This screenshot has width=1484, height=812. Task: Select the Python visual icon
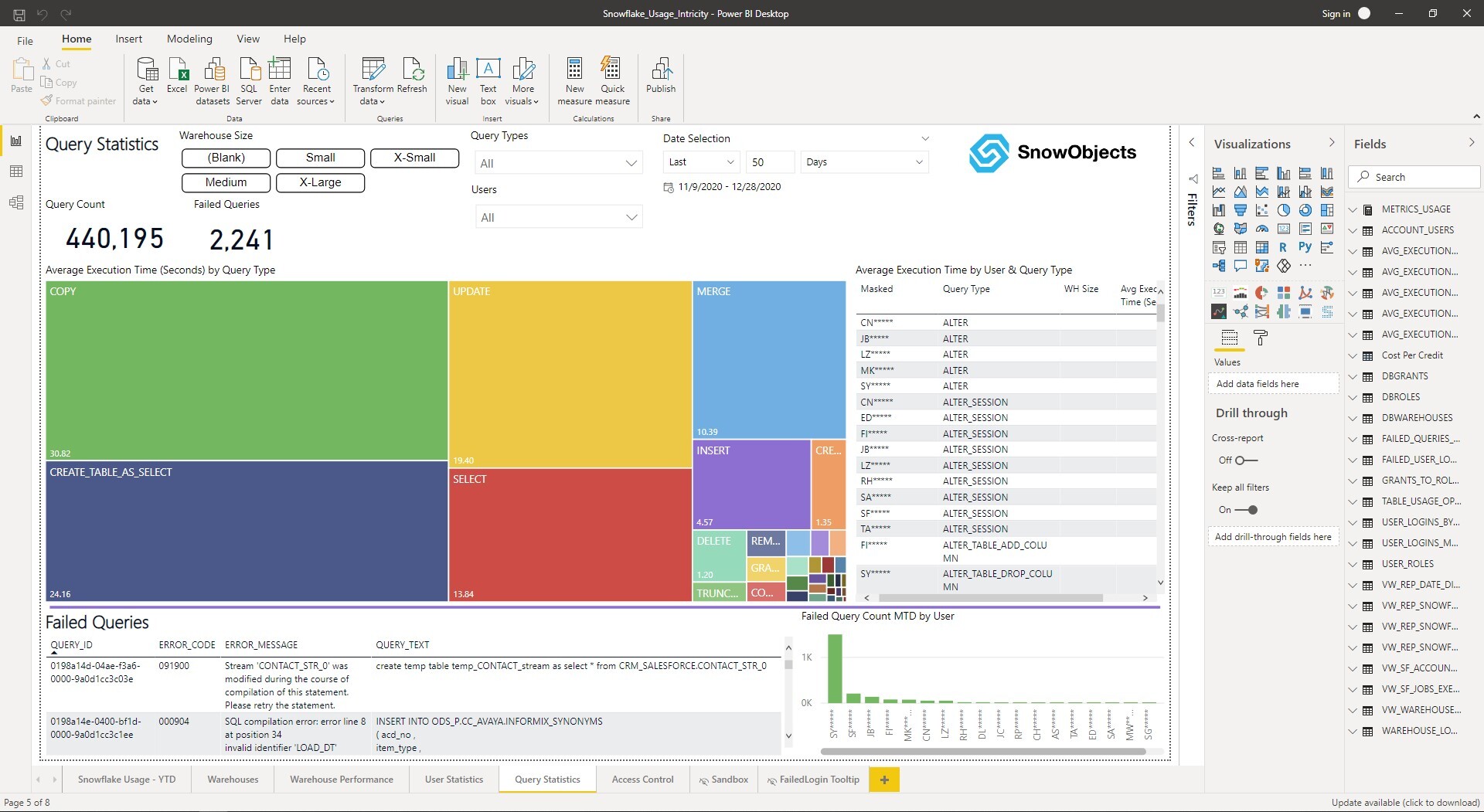coord(1305,247)
